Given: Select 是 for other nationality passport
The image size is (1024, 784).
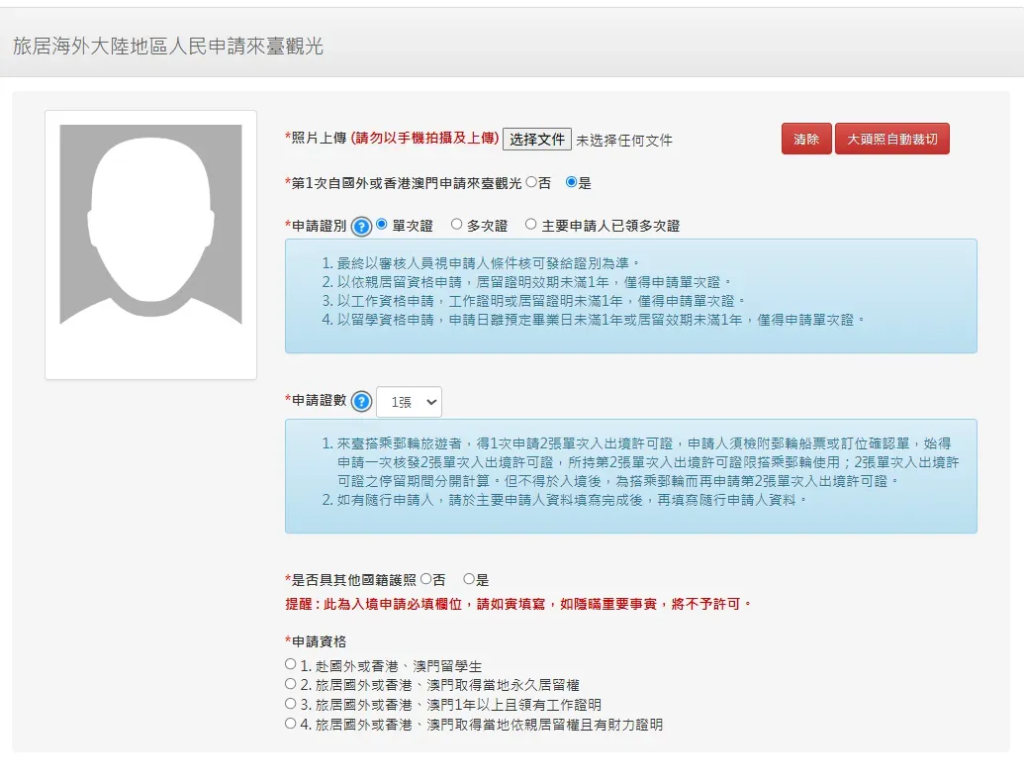Looking at the screenshot, I should (469, 579).
